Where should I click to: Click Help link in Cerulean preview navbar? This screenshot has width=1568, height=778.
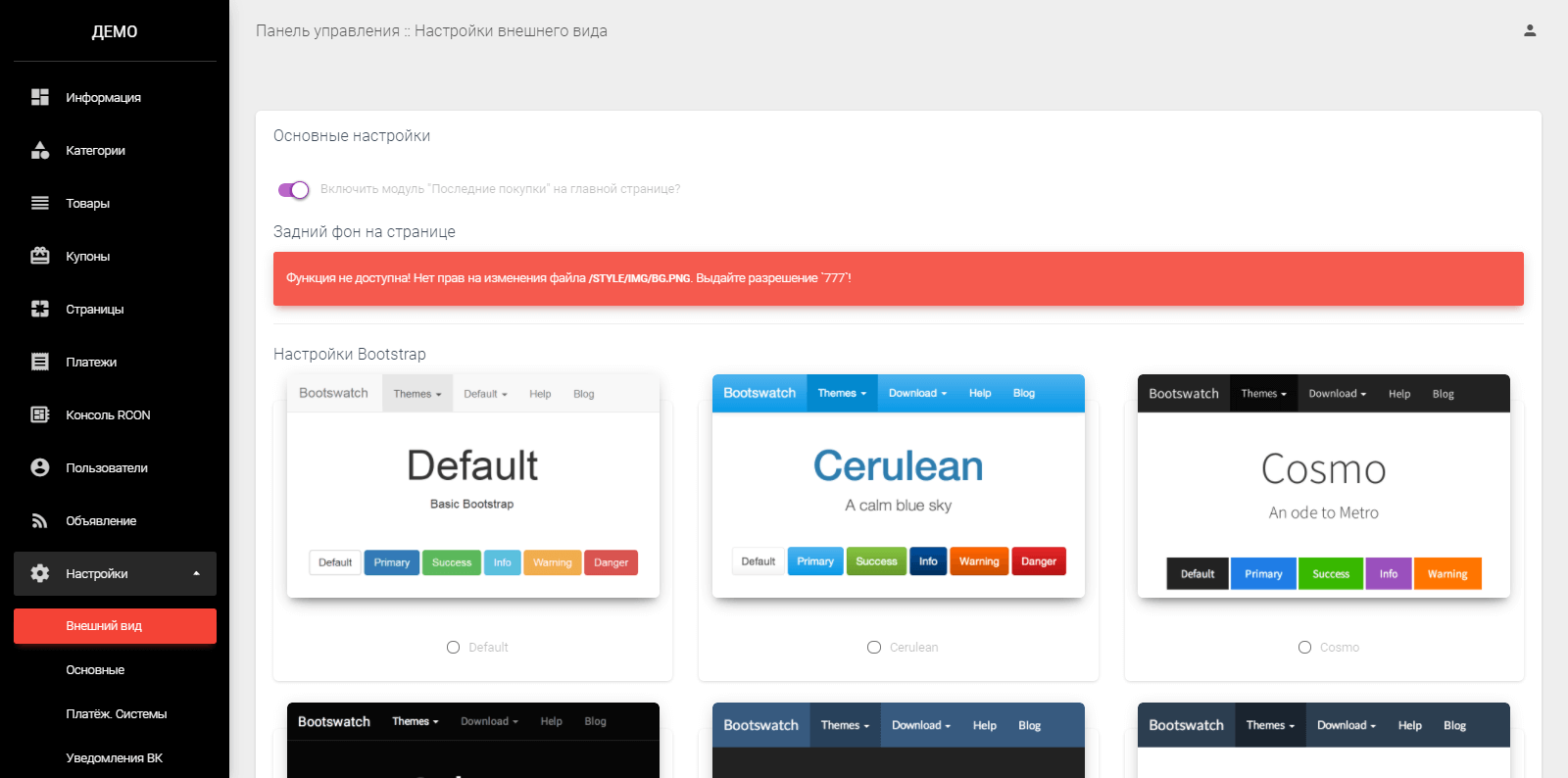coord(980,393)
